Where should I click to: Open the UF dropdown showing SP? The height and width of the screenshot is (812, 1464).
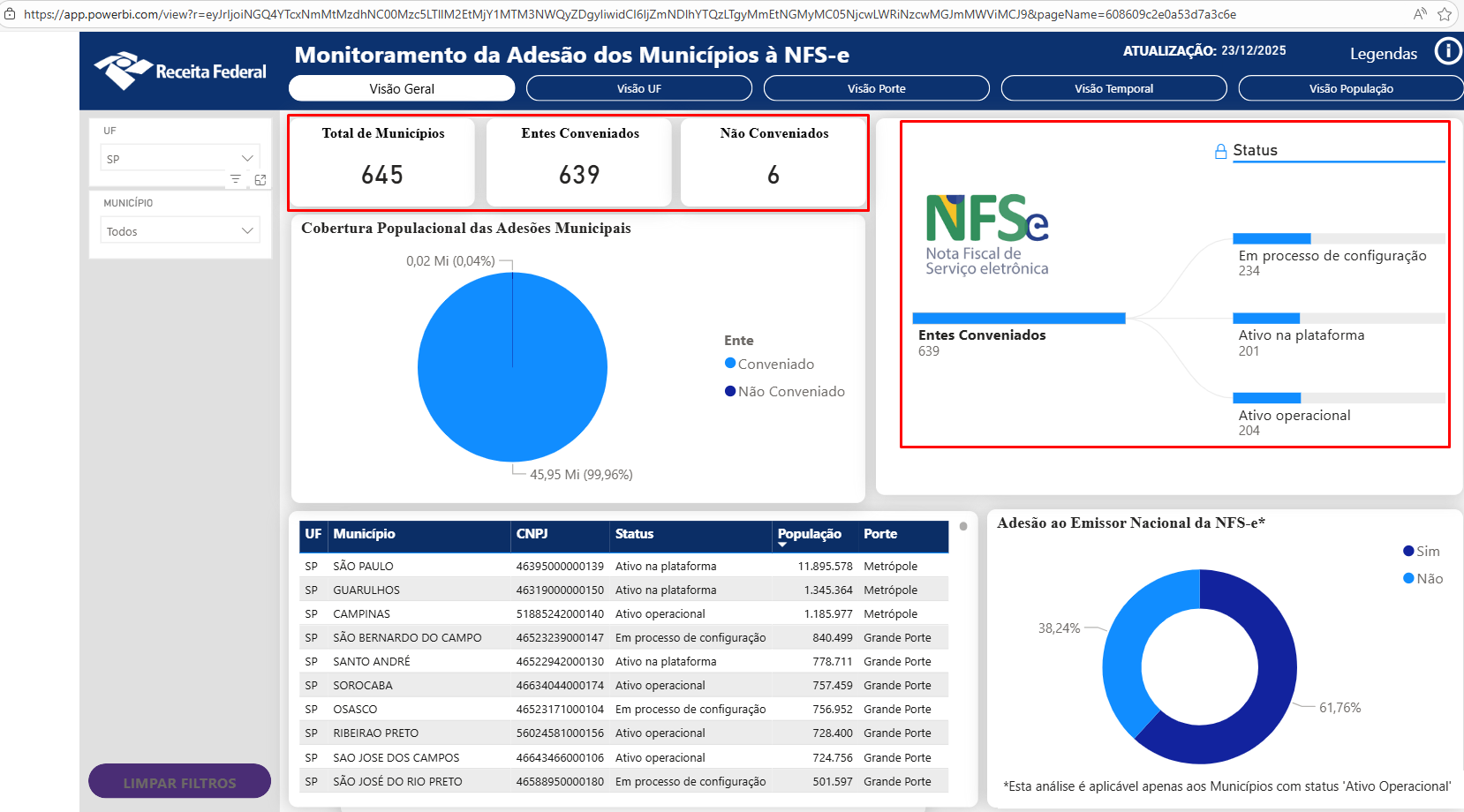(x=180, y=159)
